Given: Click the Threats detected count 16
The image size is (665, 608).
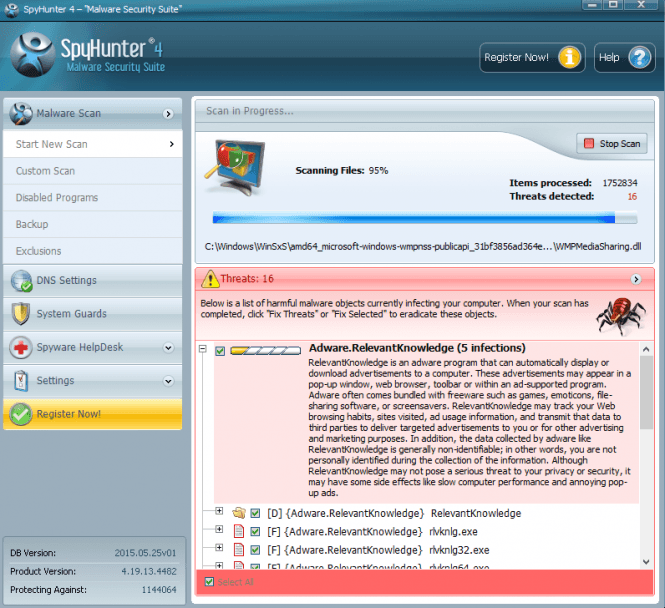Looking at the screenshot, I should pyautogui.click(x=632, y=196).
